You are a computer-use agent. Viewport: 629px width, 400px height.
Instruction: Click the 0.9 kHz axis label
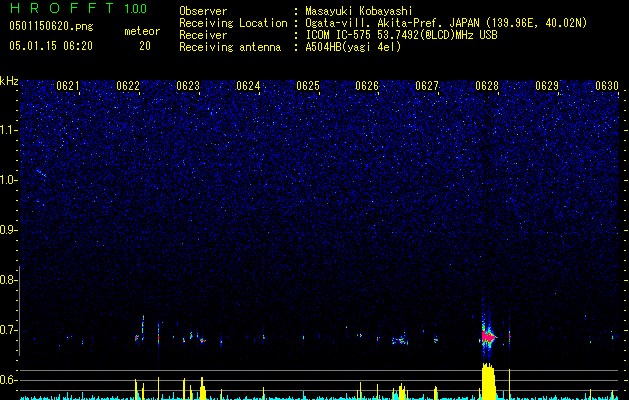pos(8,230)
